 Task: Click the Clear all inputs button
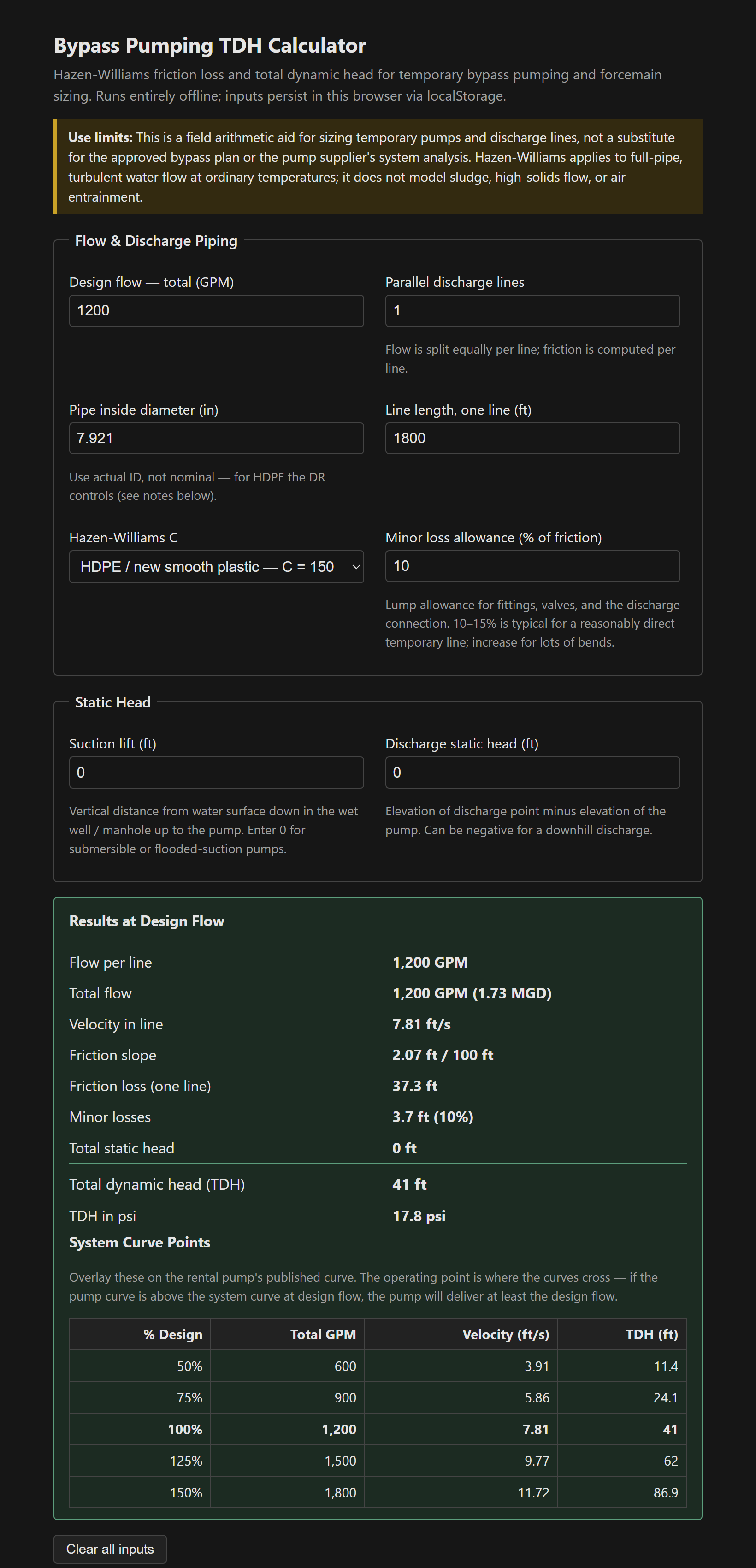tap(110, 1549)
